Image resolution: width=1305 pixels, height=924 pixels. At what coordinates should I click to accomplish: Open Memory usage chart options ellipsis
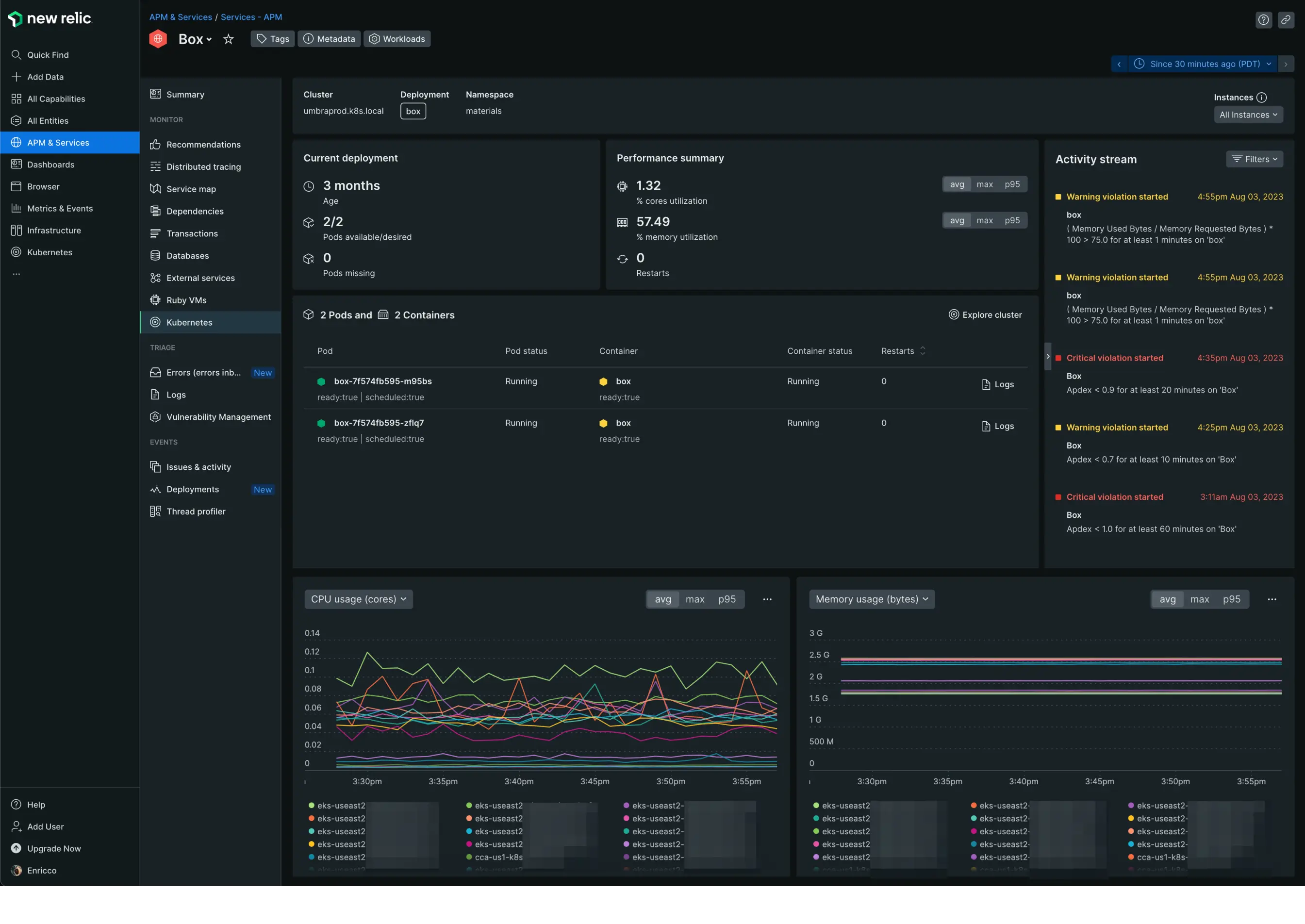coord(1272,599)
